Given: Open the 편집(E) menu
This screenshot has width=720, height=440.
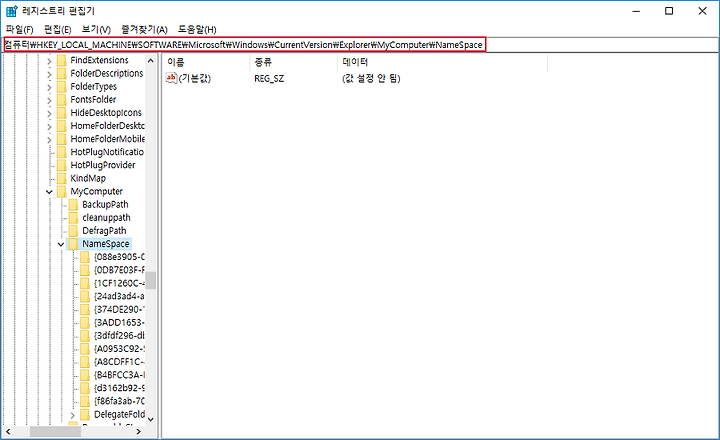Looking at the screenshot, I should pos(57,29).
